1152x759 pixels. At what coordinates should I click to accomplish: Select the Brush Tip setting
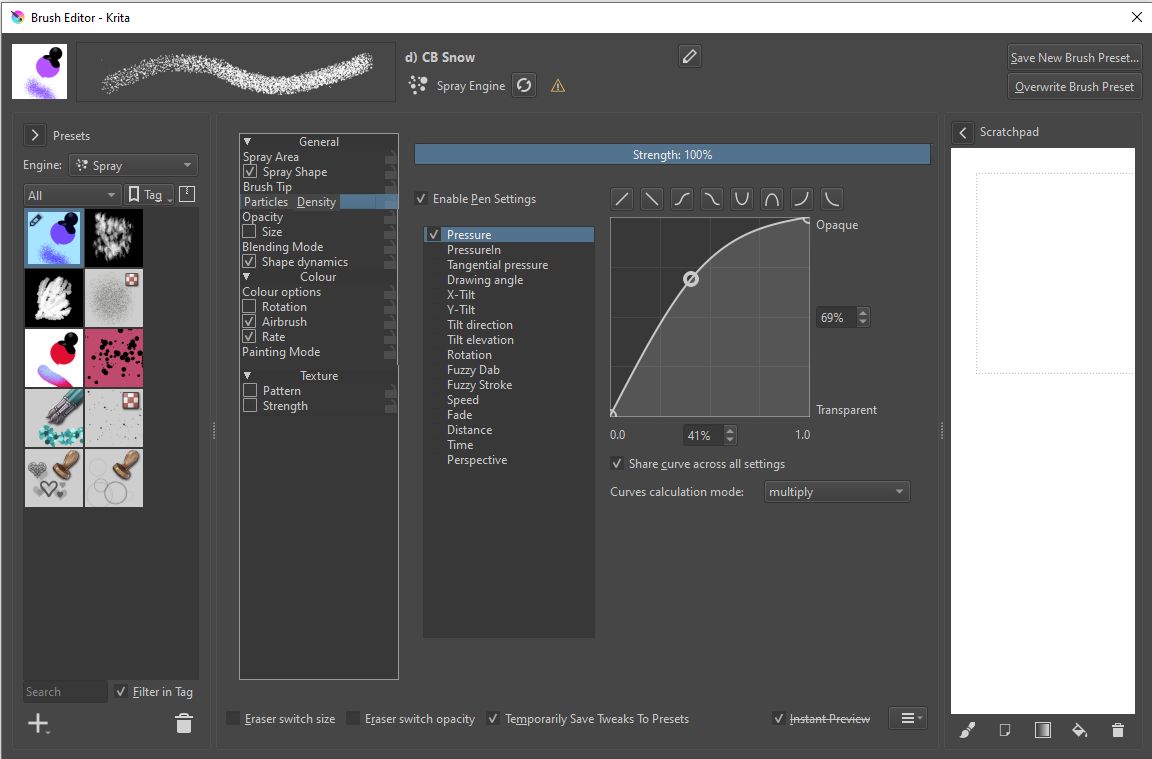[x=267, y=187]
